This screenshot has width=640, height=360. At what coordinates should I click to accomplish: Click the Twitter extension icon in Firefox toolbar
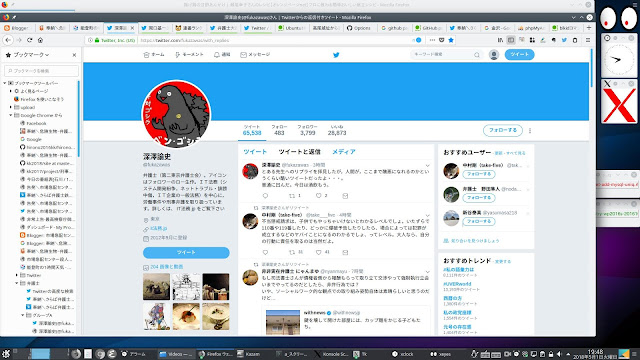pyautogui.click(x=564, y=40)
